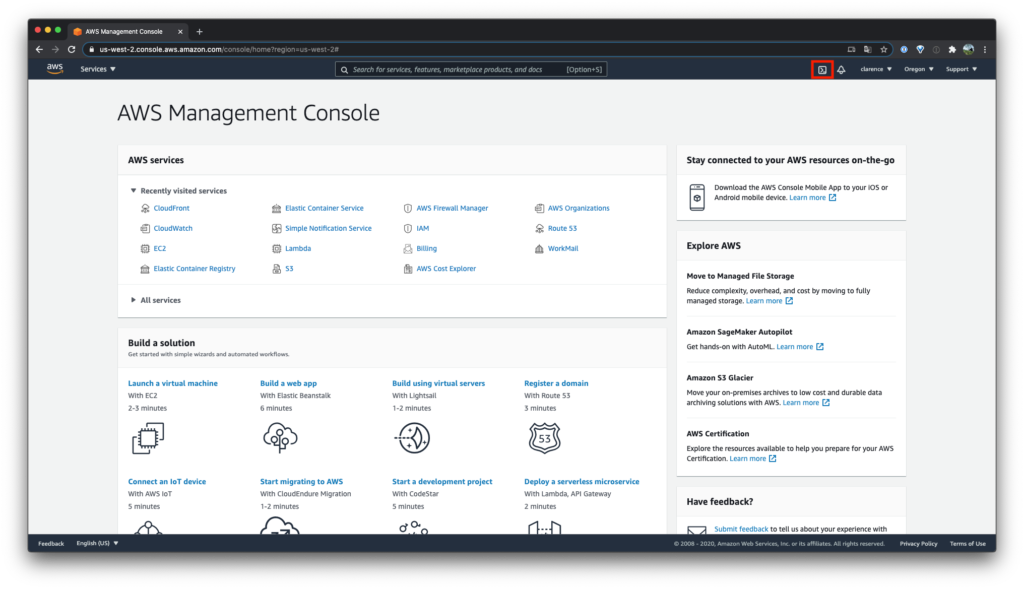Click the Route 53 shield icon
Viewport: 1024px width, 589px height.
pyautogui.click(x=544, y=438)
